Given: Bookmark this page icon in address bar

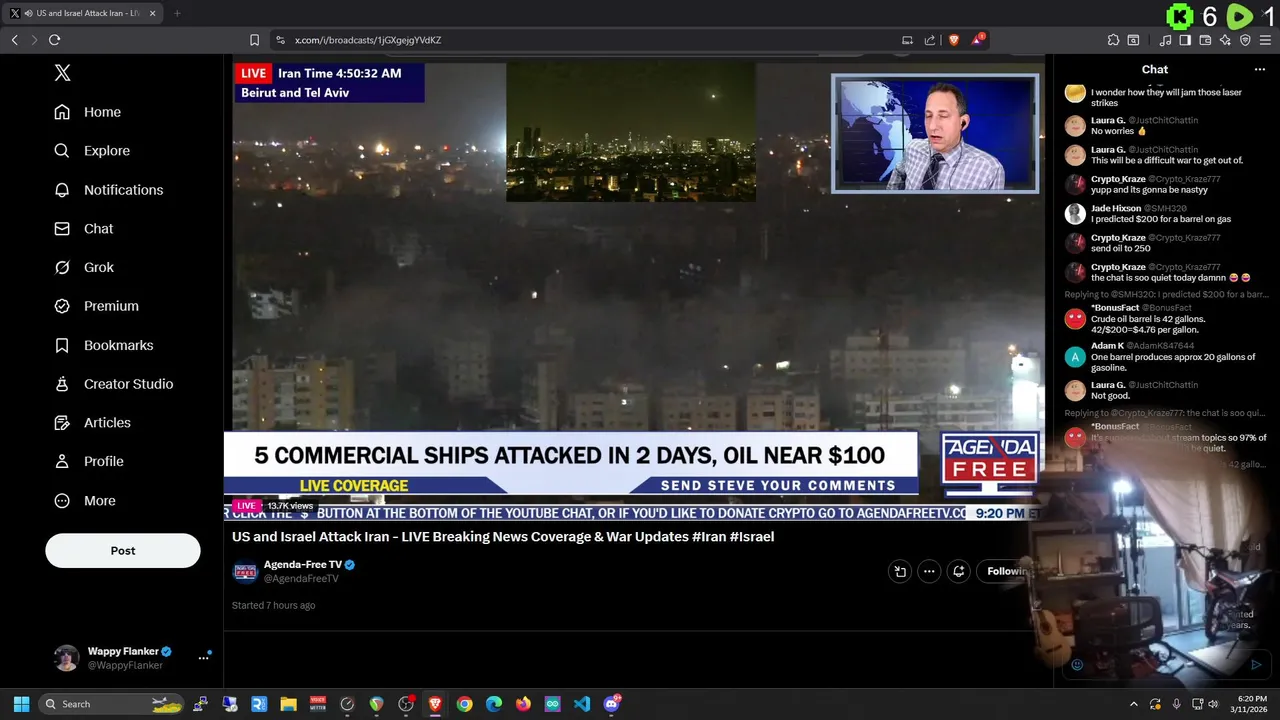Looking at the screenshot, I should point(254,40).
